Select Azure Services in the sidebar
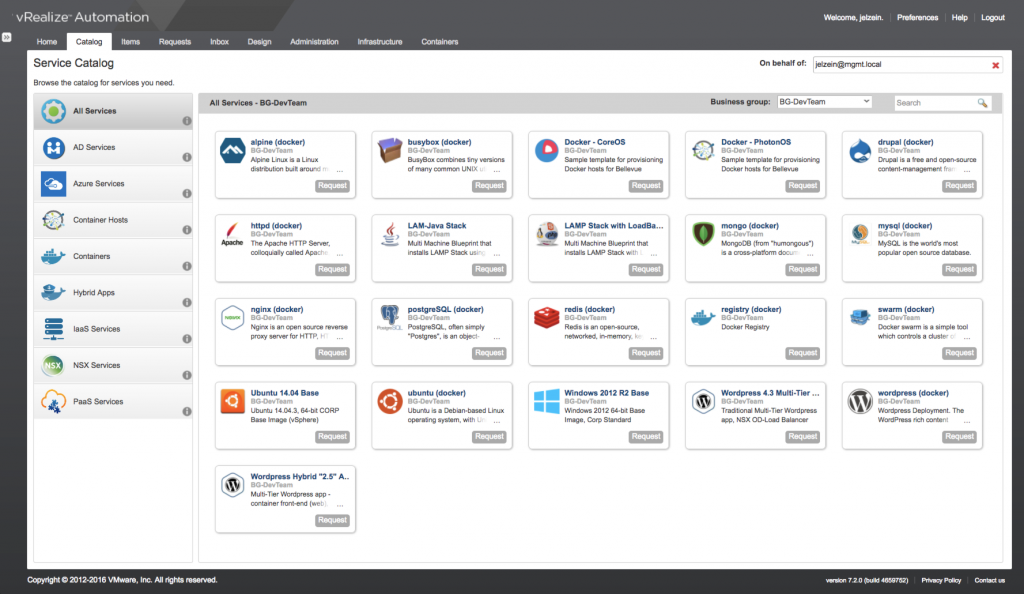This screenshot has width=1024, height=594. point(98,184)
